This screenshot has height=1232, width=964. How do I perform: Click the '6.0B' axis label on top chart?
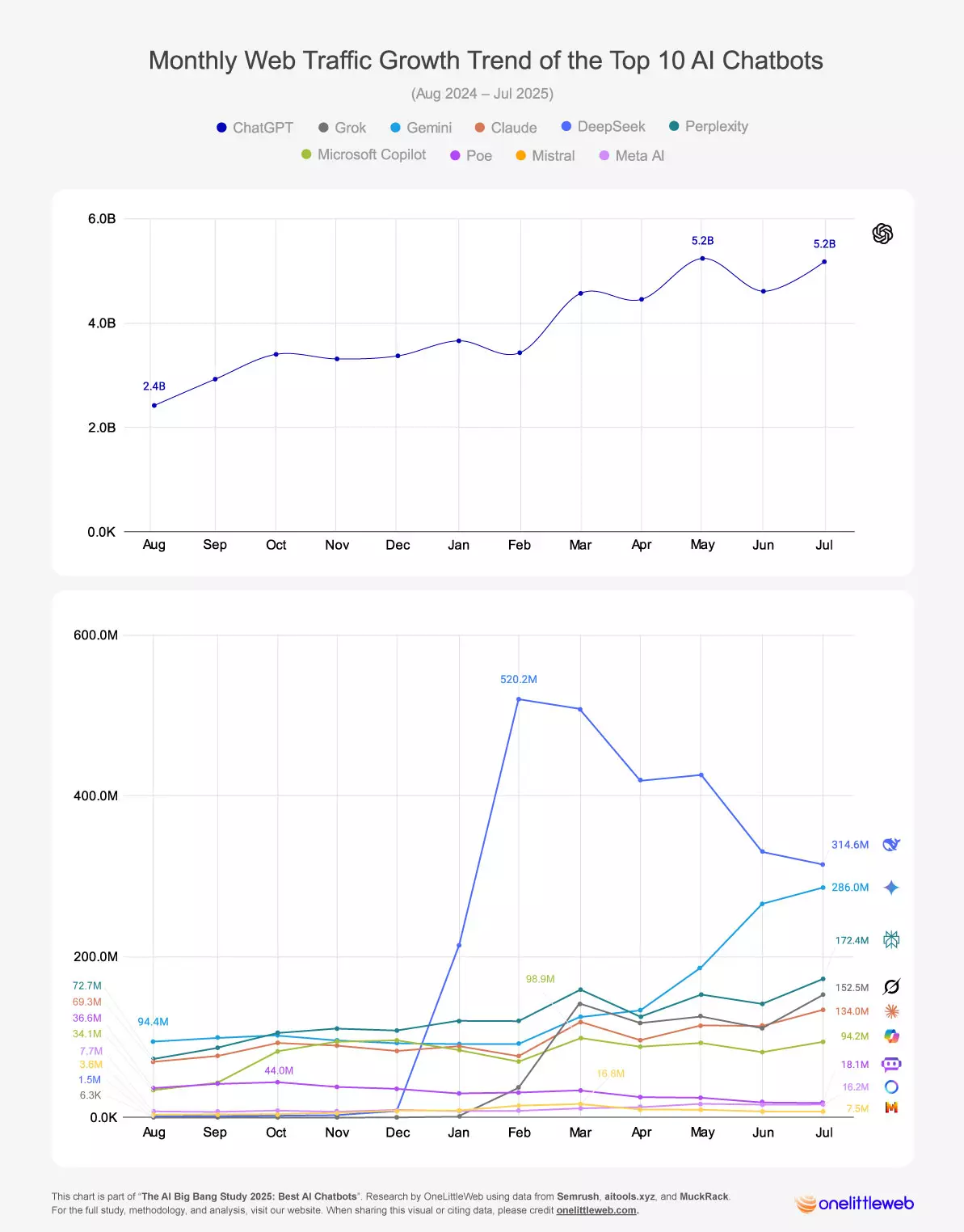click(102, 219)
